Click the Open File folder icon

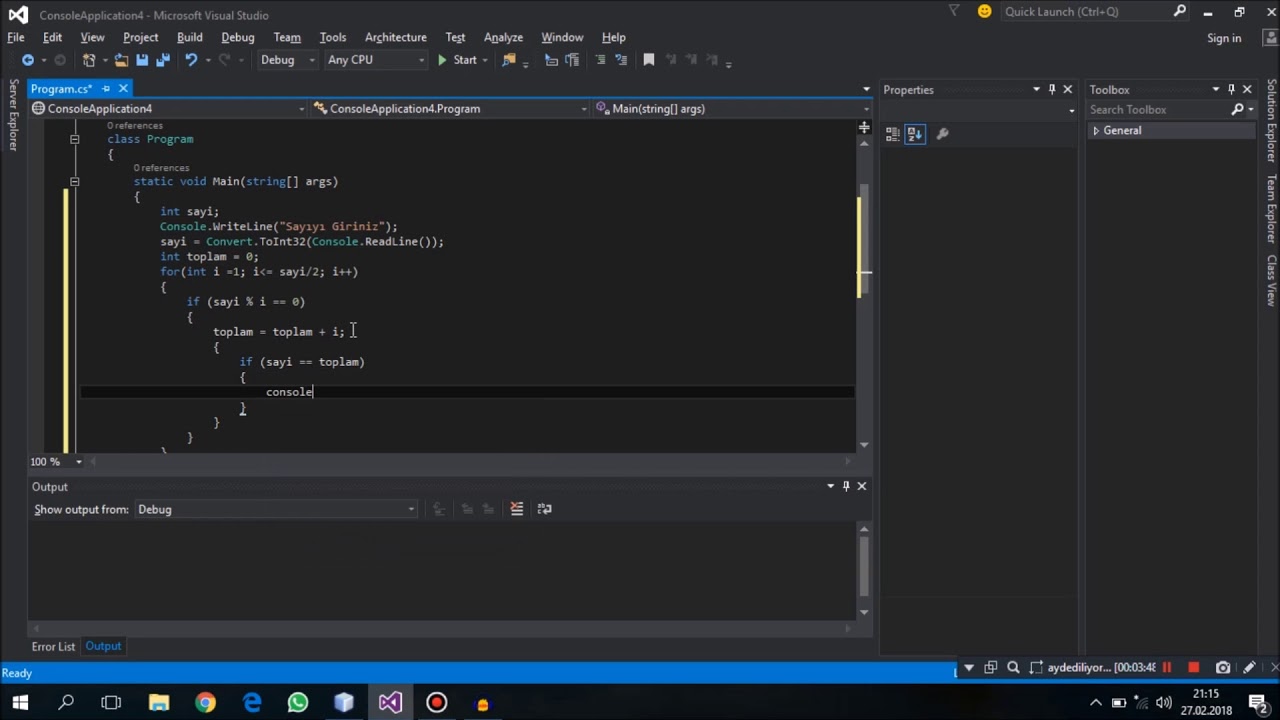121,60
